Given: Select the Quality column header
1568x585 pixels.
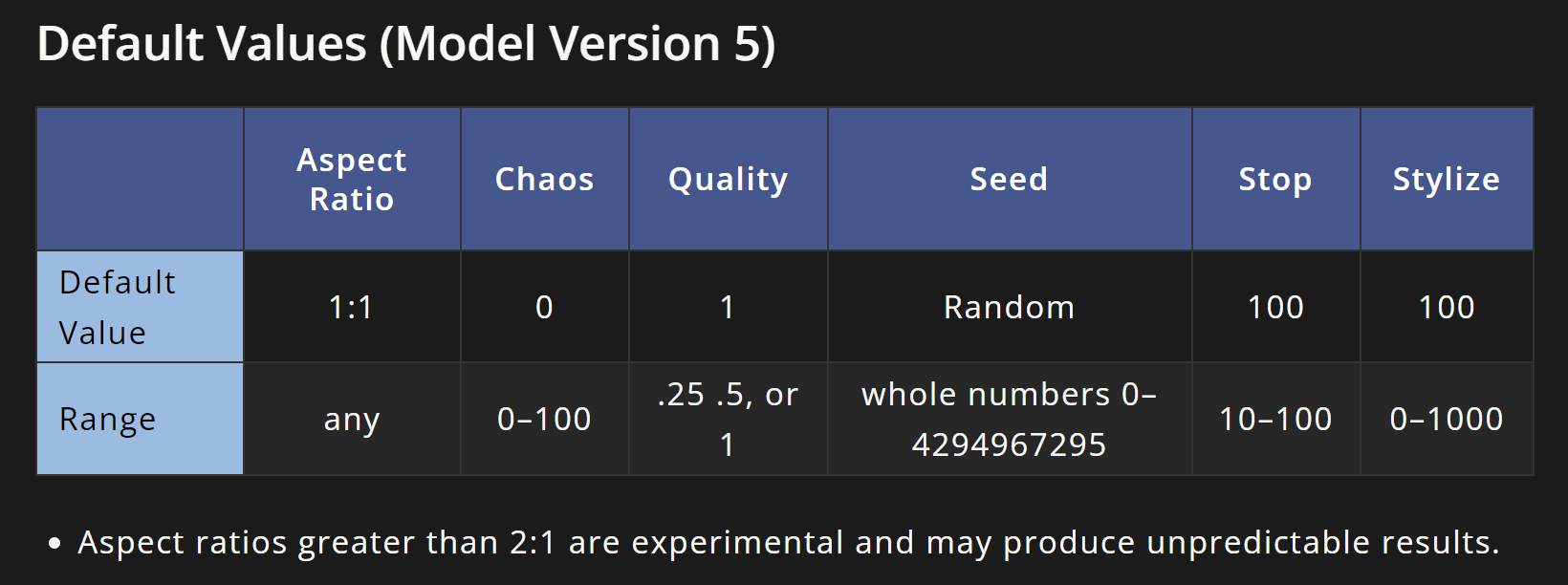Looking at the screenshot, I should coord(728,179).
